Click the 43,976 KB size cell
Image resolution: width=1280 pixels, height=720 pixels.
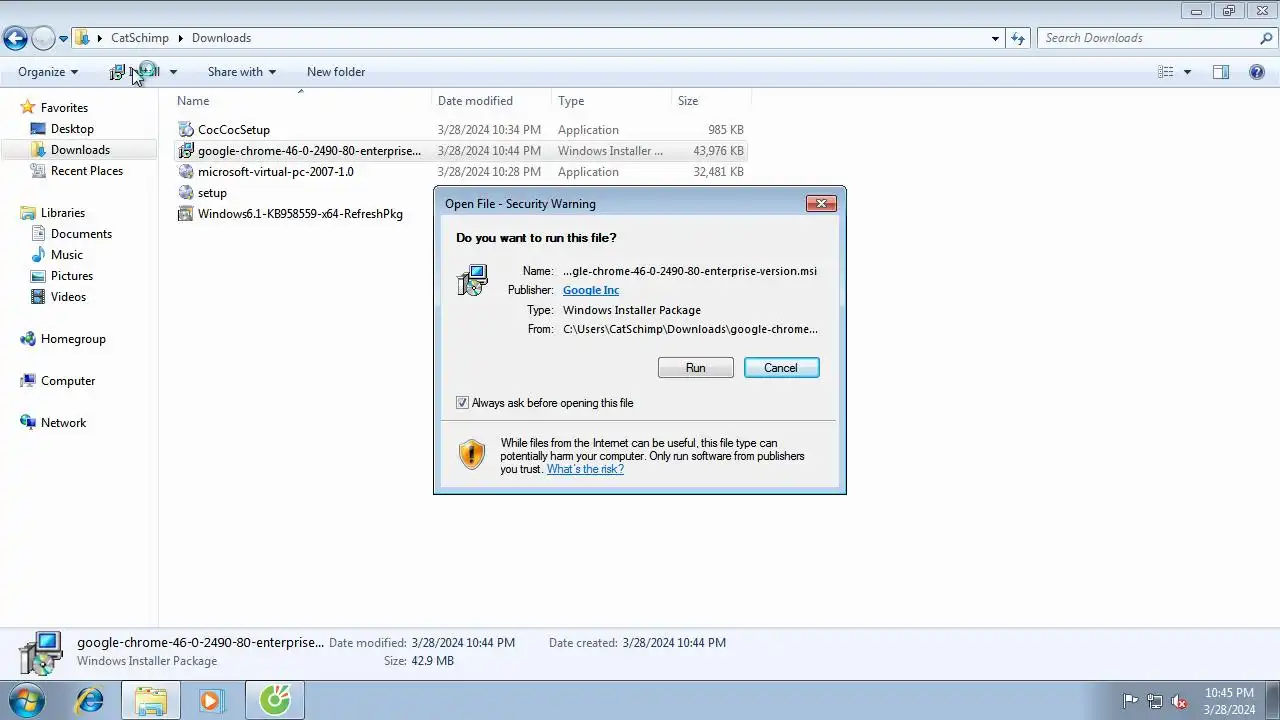[719, 151]
